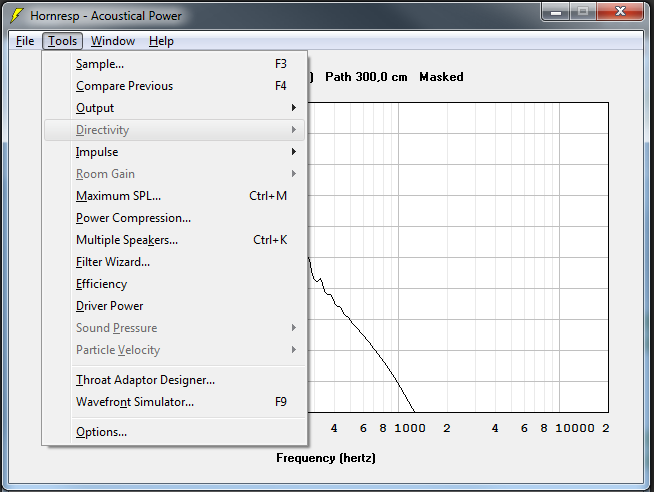Click the acoustical power curve on chart
The width and height of the screenshot is (654, 492).
(361, 334)
